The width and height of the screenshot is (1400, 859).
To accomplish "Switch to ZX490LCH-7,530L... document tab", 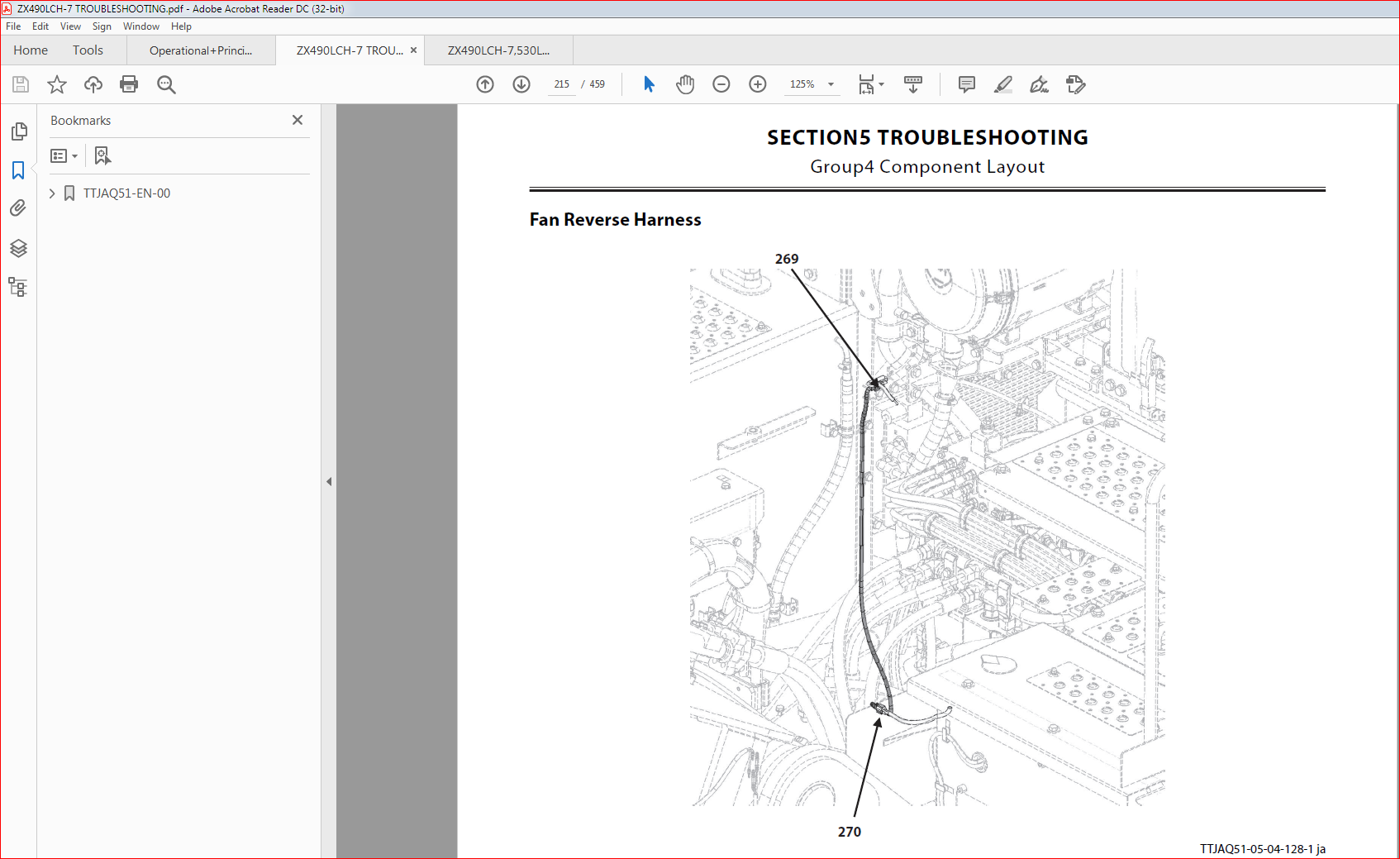I will pos(498,50).
